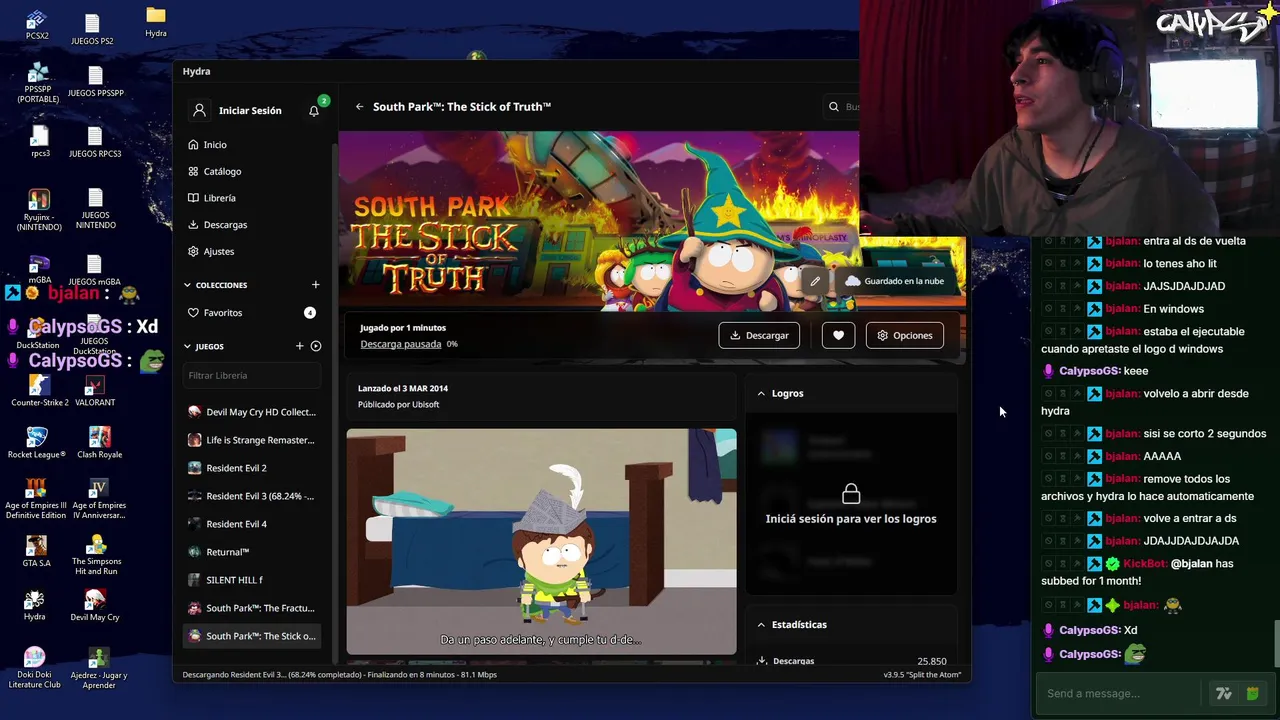
Task: Open Clash Royale desktop shortcut
Action: coord(99,443)
